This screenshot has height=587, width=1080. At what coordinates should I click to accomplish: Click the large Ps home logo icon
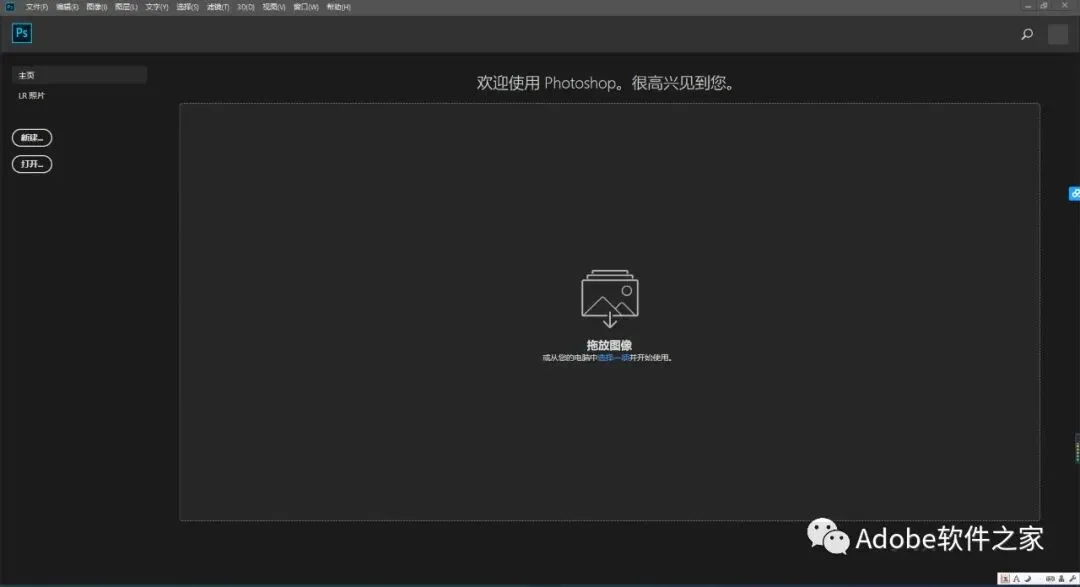pyautogui.click(x=22, y=33)
